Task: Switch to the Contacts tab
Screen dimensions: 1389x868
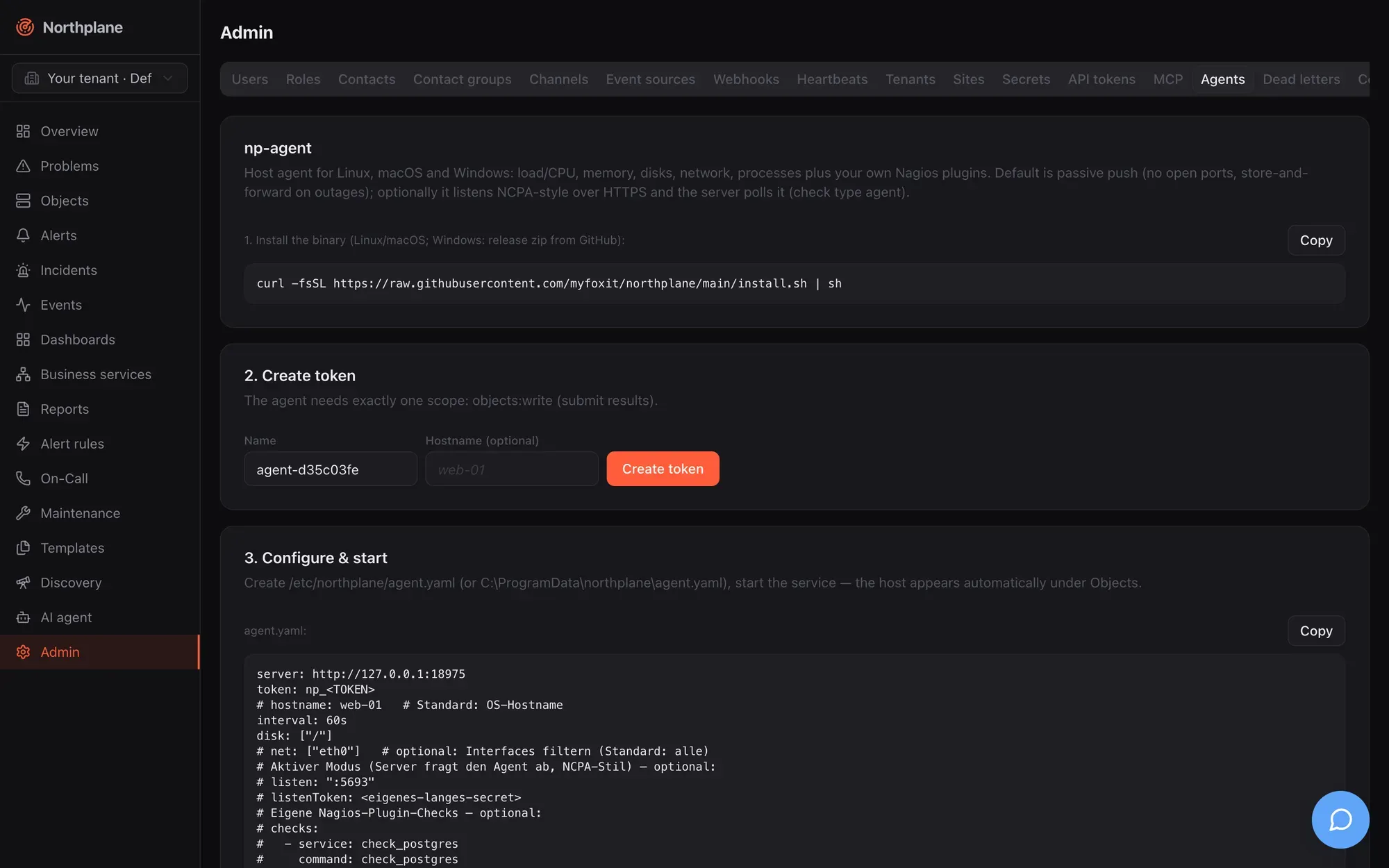Action: [x=367, y=79]
